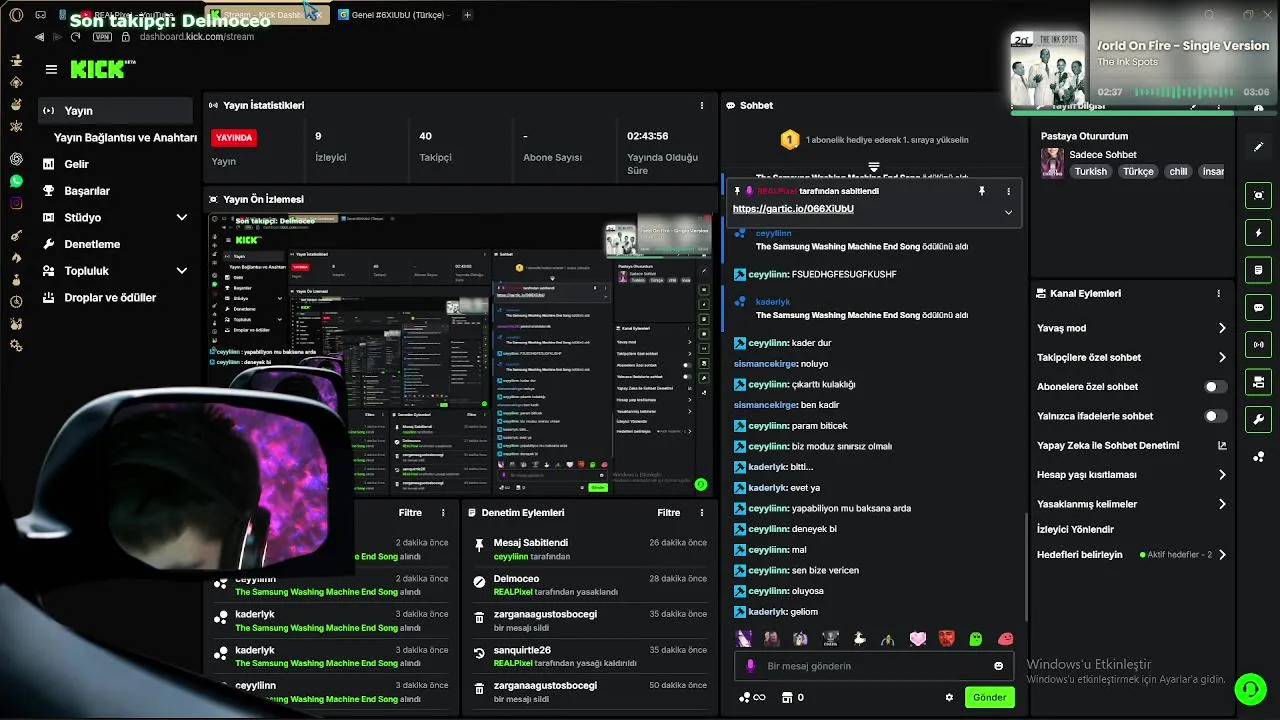Click the chill tag chip
The height and width of the screenshot is (720, 1280).
point(1178,171)
